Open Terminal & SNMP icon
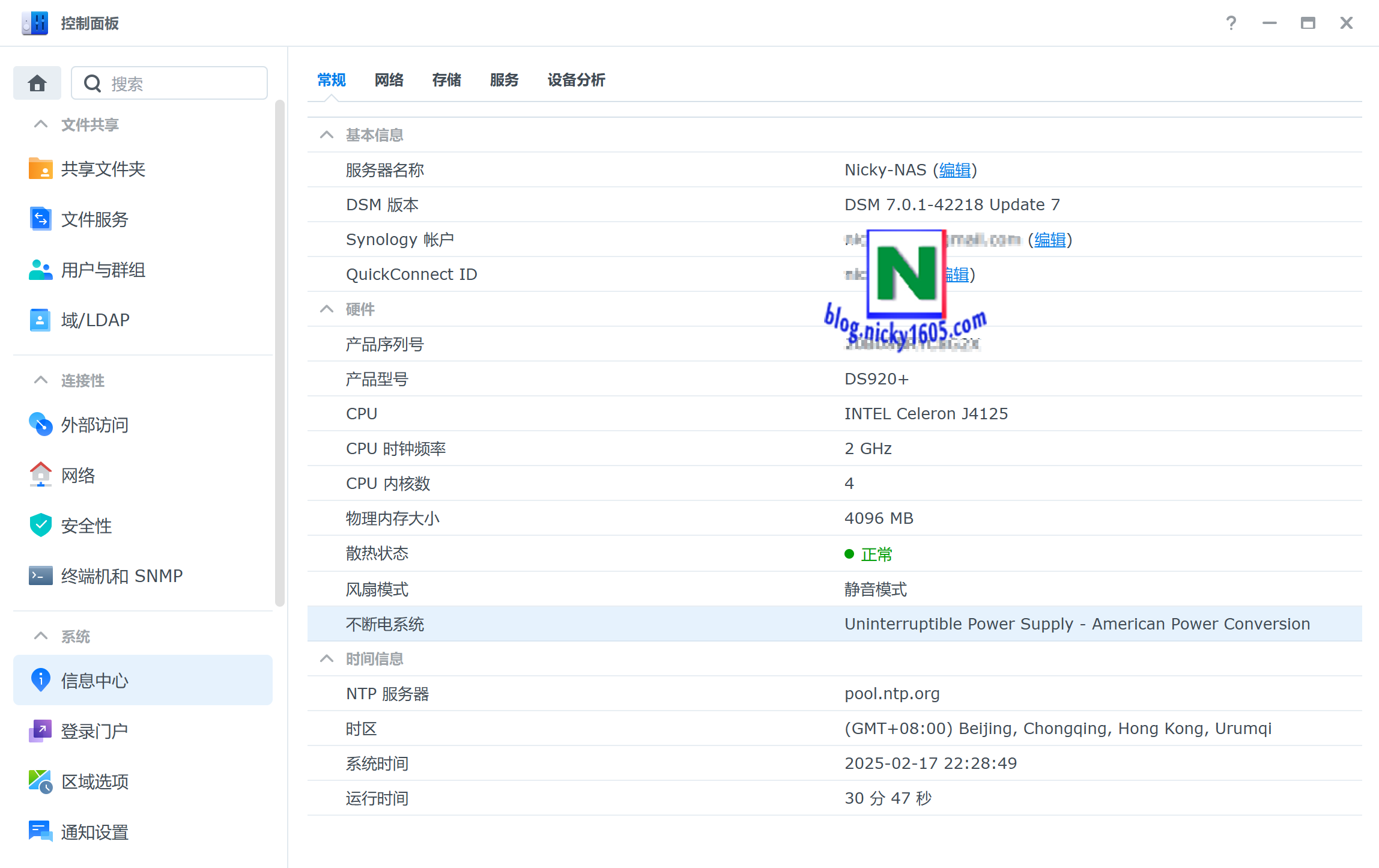This screenshot has height=868, width=1379. pos(40,576)
